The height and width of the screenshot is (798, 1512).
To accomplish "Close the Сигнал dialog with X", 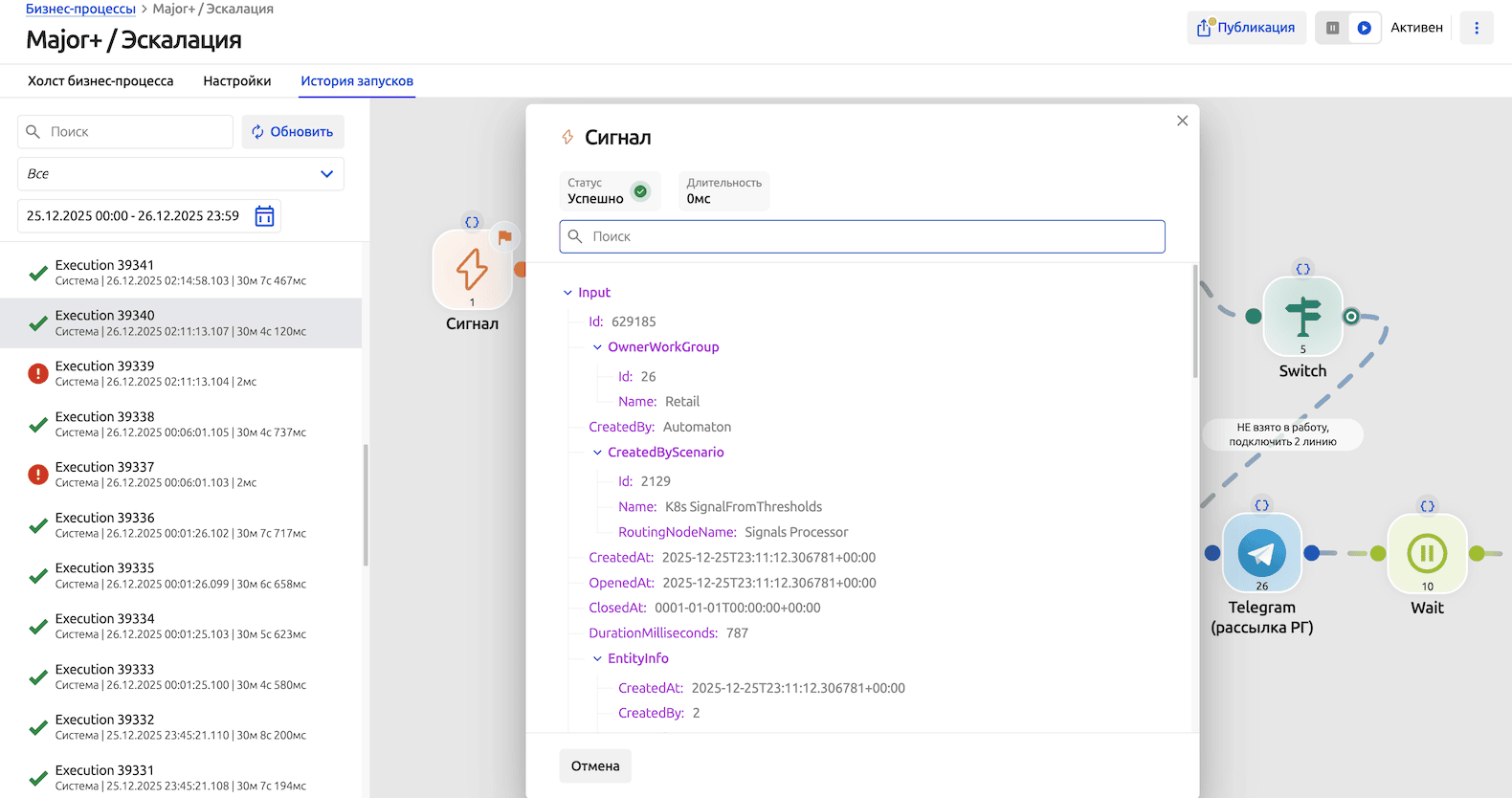I will [1182, 121].
